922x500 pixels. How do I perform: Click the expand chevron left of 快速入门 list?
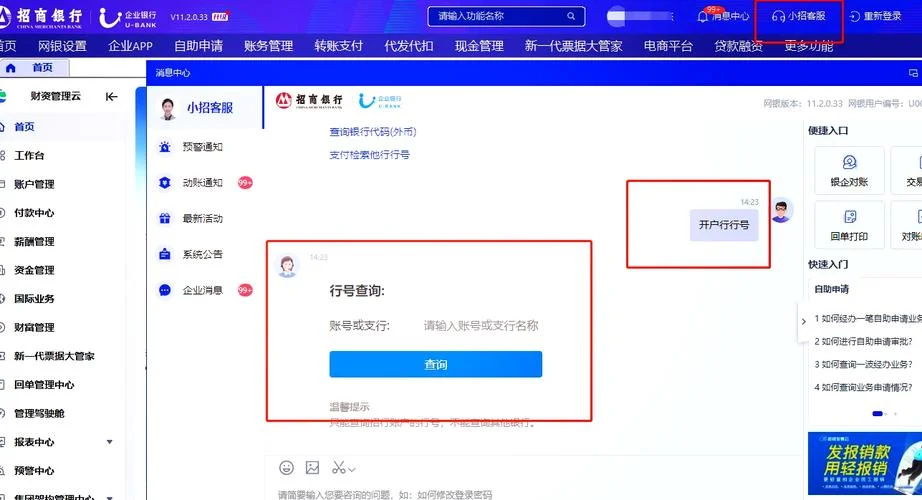pyautogui.click(x=803, y=322)
